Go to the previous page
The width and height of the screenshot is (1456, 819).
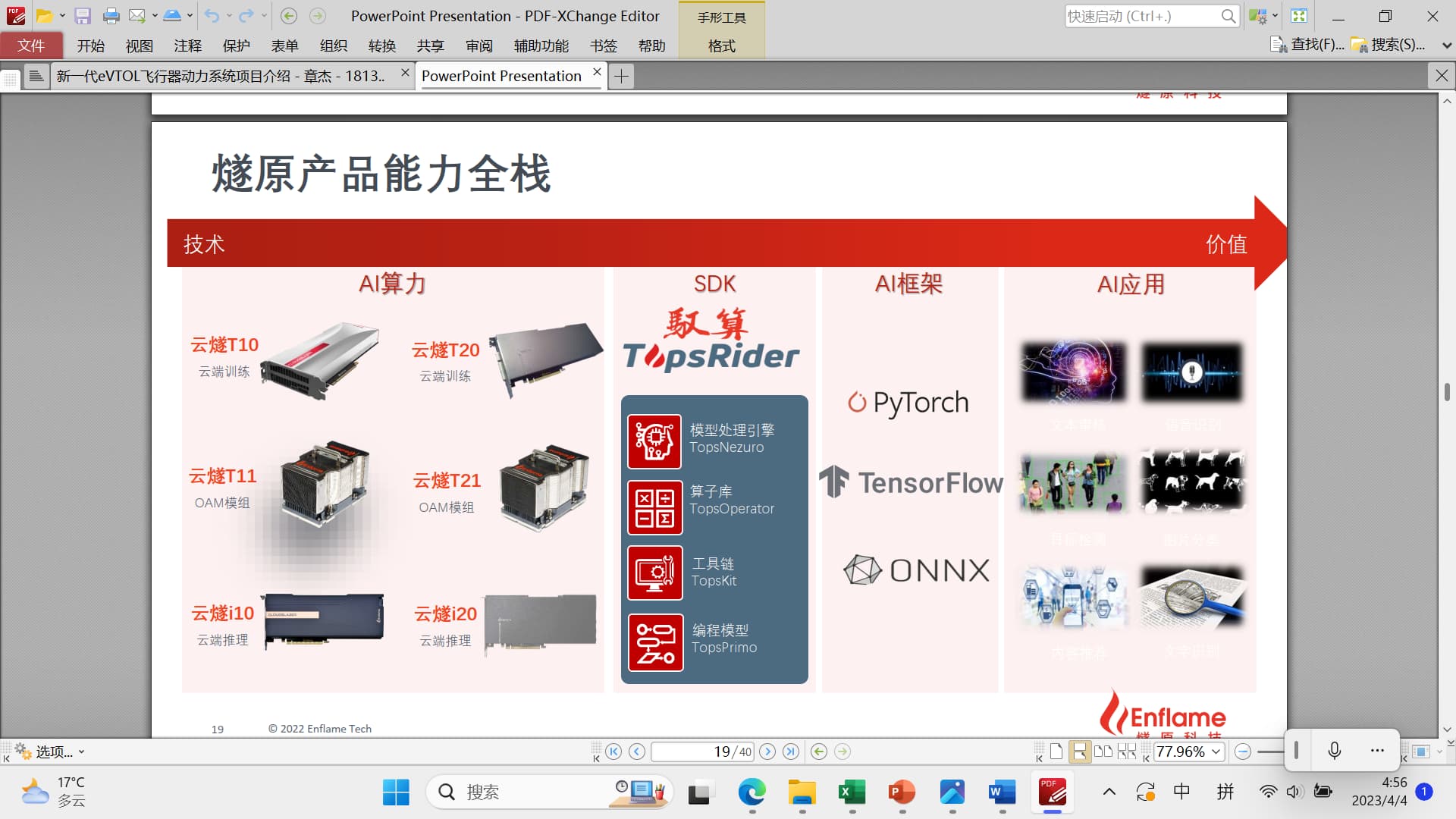coord(637,752)
